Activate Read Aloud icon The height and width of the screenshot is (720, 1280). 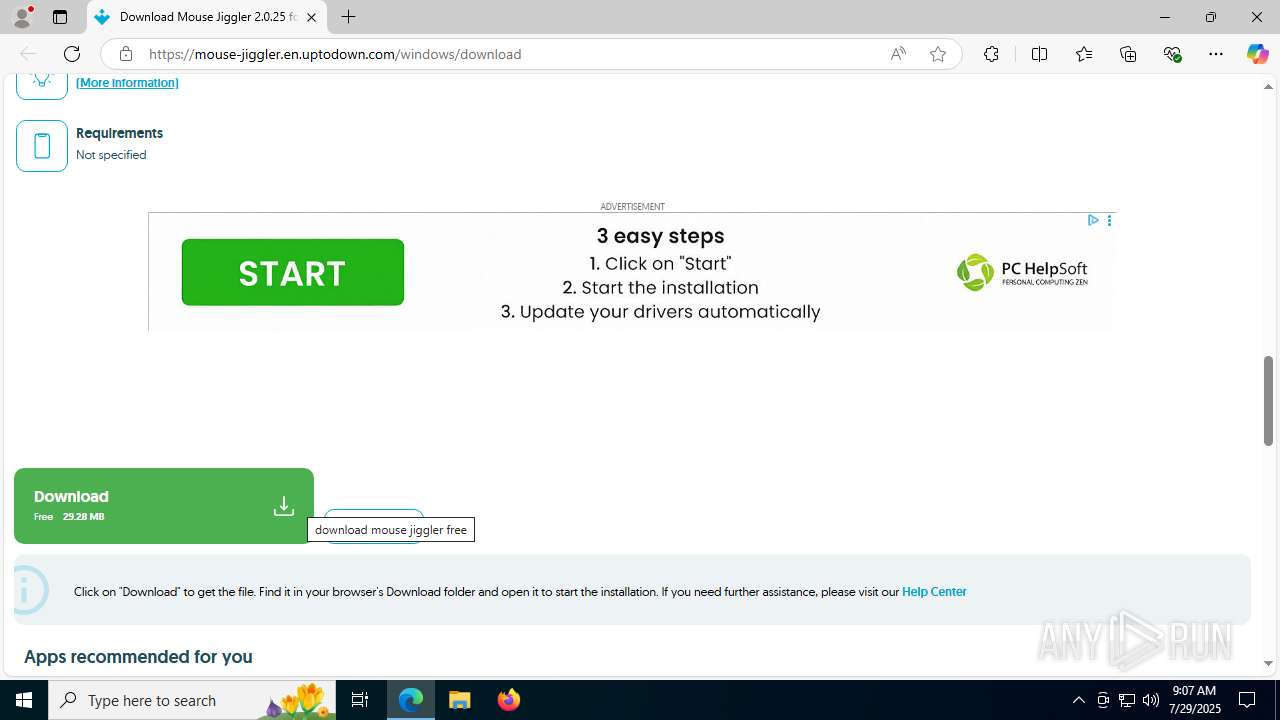[x=898, y=54]
